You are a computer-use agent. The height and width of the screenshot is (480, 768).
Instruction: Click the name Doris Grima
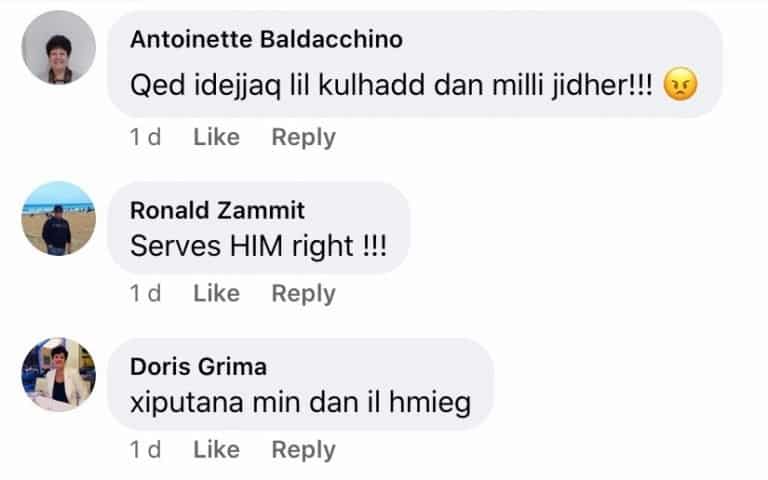(198, 366)
